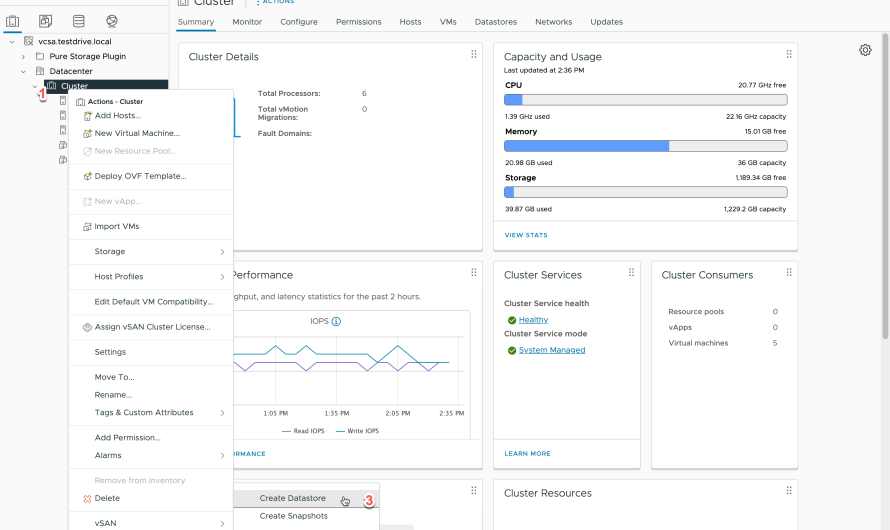Select Deploy OVF Template menu entry

coord(140,176)
